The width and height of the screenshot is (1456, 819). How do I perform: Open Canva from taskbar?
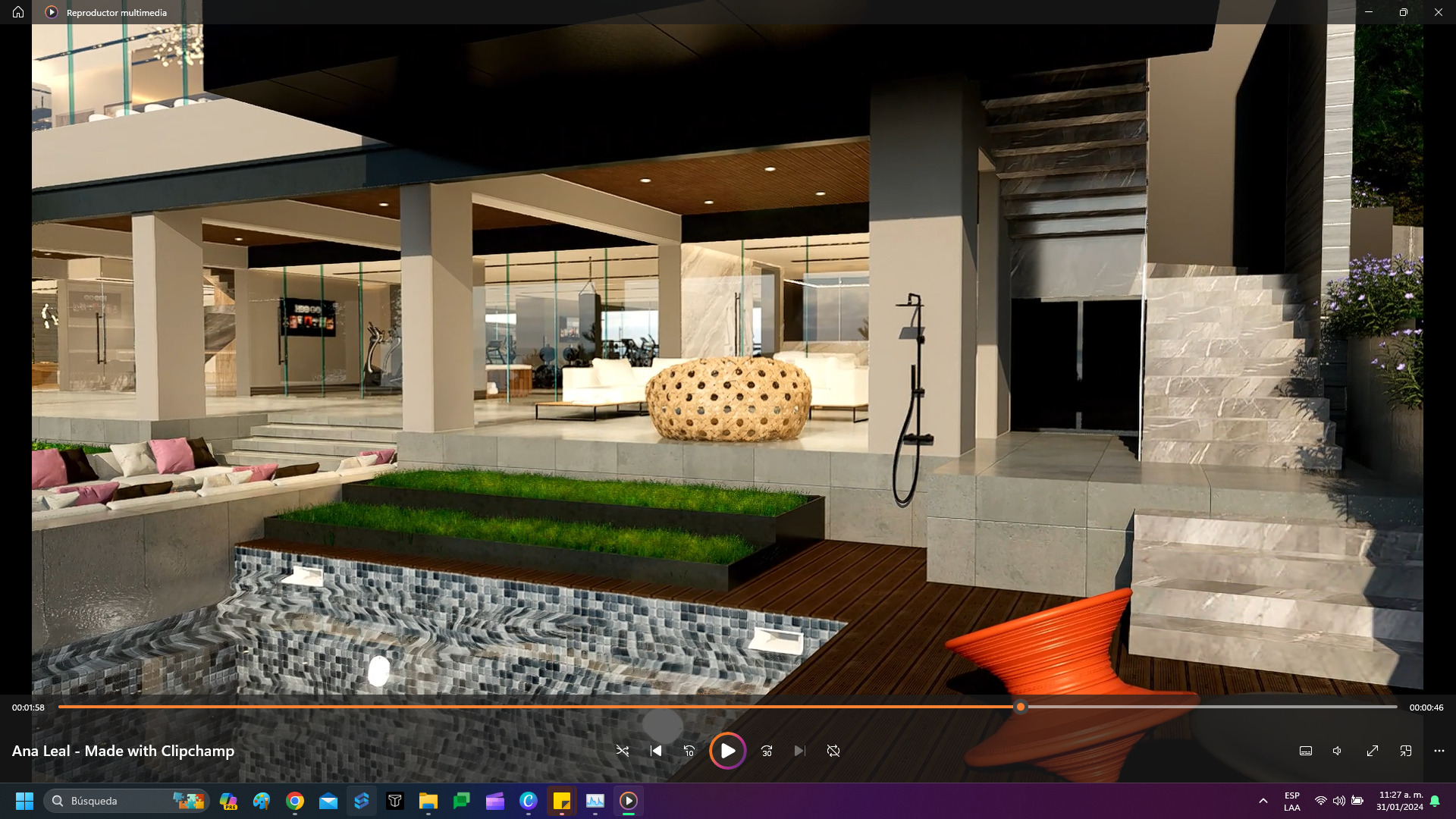[x=529, y=801]
